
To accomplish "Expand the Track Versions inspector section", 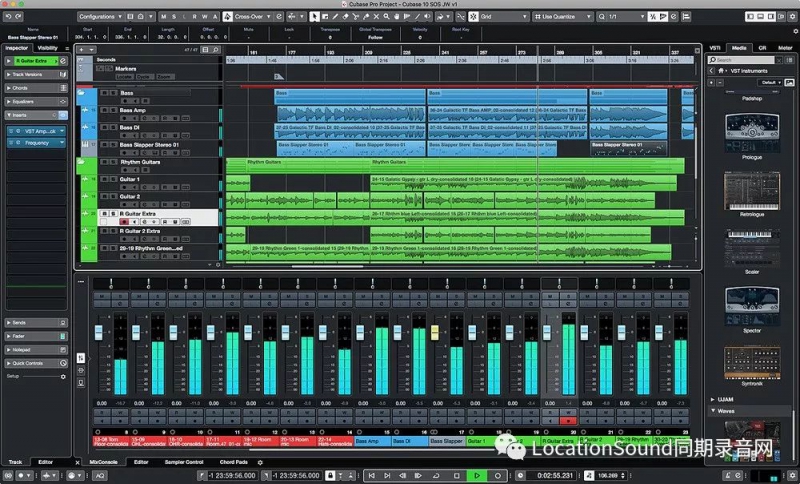I will [36, 74].
